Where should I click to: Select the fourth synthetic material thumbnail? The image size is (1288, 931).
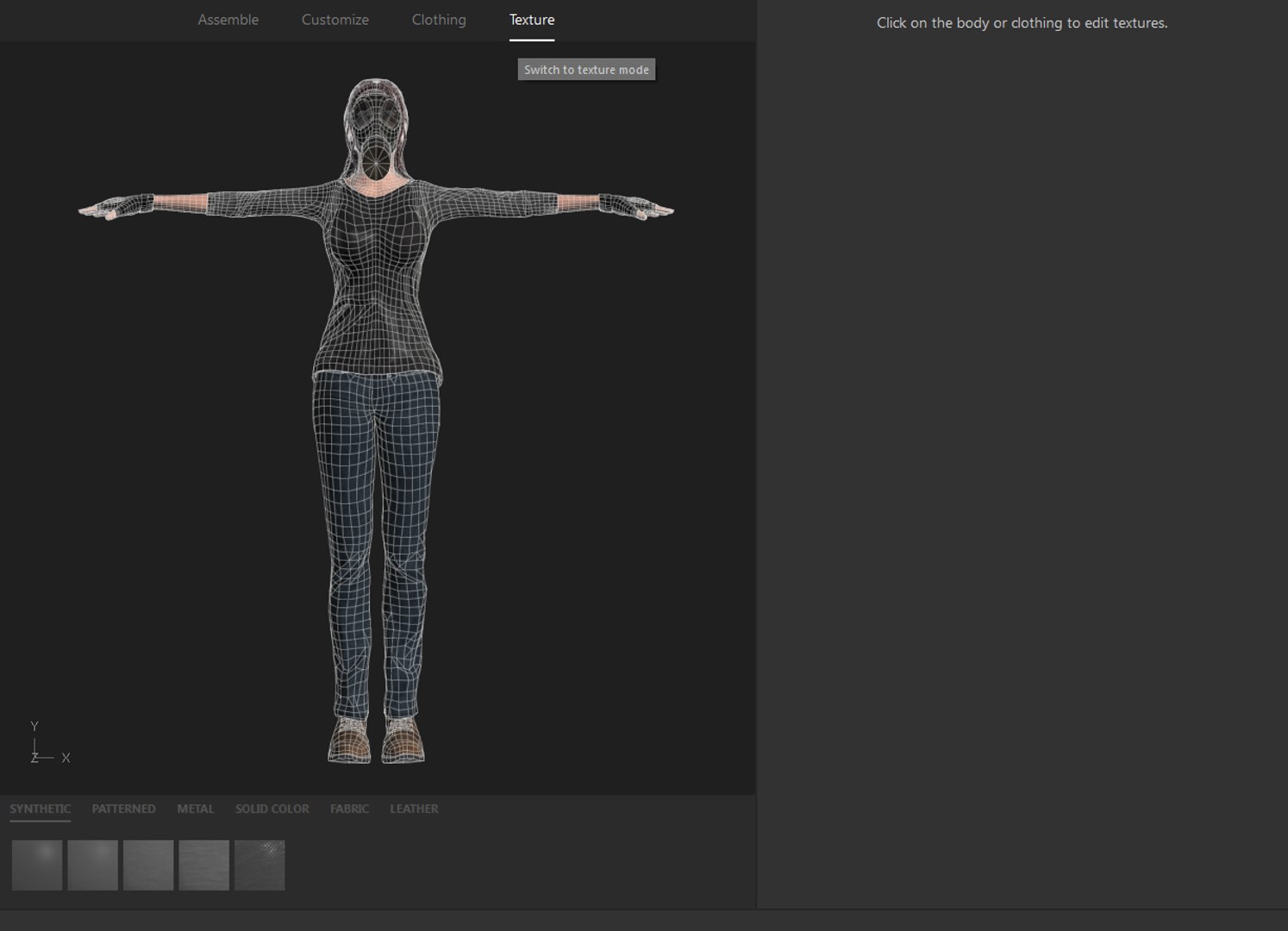pos(204,865)
